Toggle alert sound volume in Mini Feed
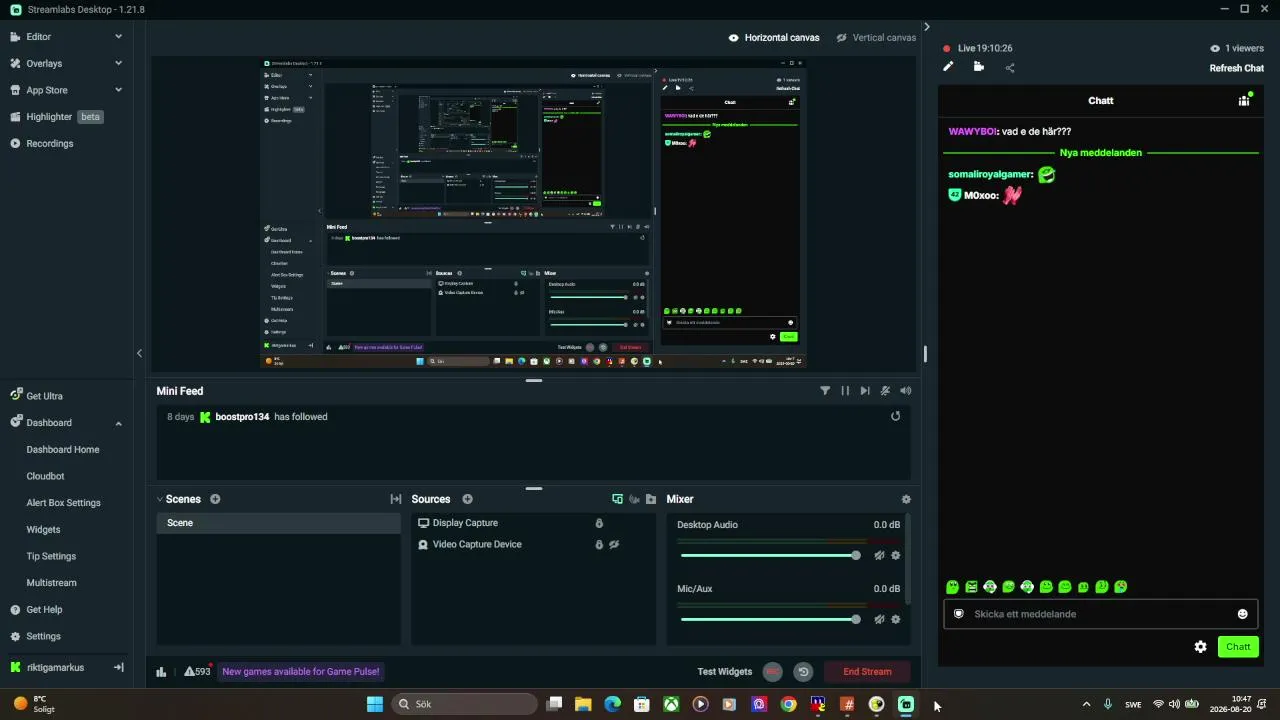The width and height of the screenshot is (1280, 720). click(x=905, y=391)
